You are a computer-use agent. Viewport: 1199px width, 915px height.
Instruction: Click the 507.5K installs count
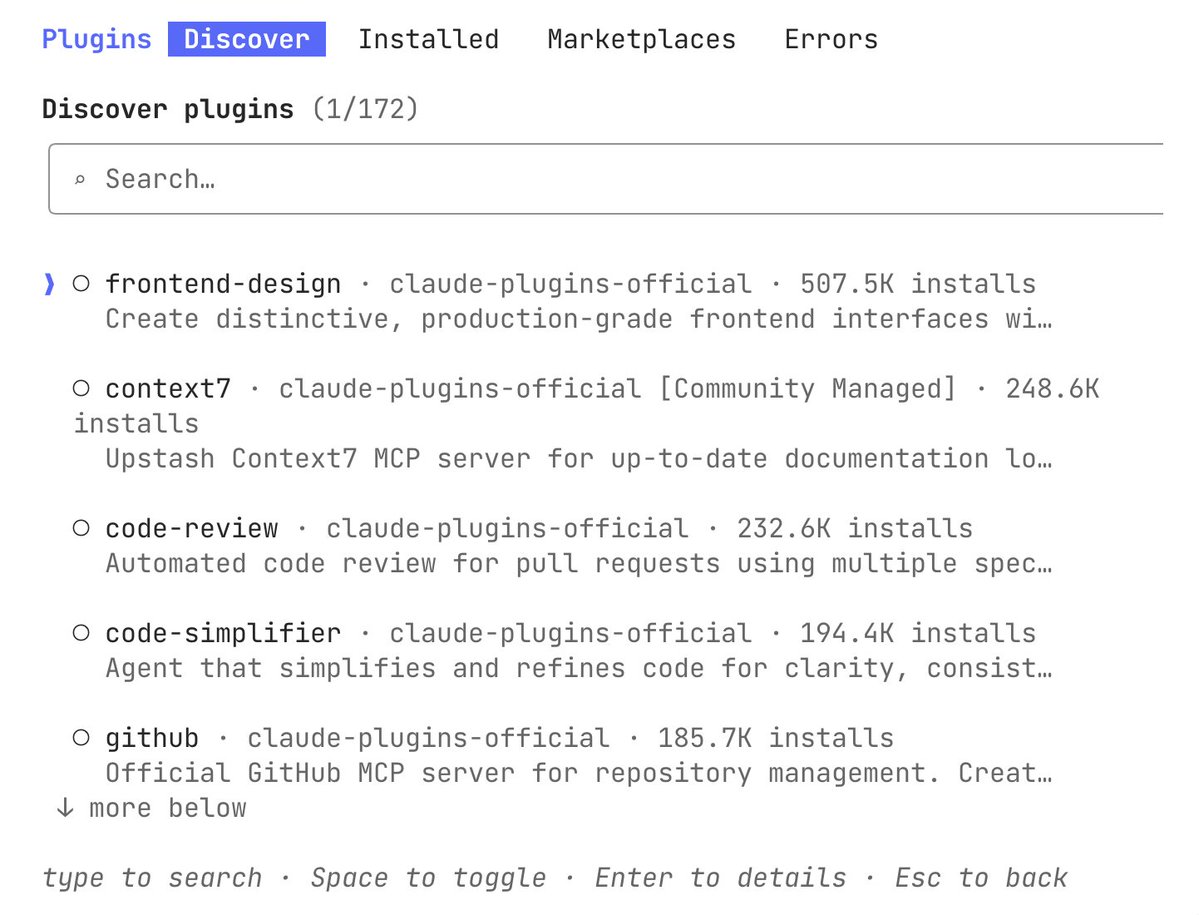coord(918,284)
